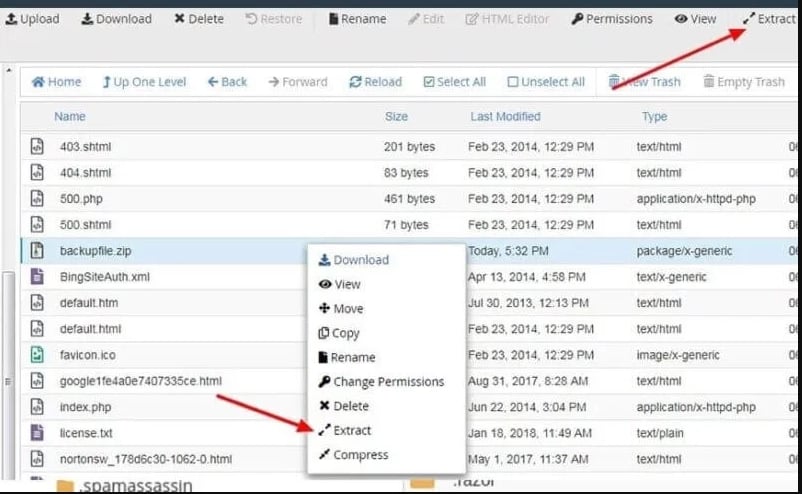Click Download in the top toolbar
This screenshot has height=494, width=802.
pos(117,19)
